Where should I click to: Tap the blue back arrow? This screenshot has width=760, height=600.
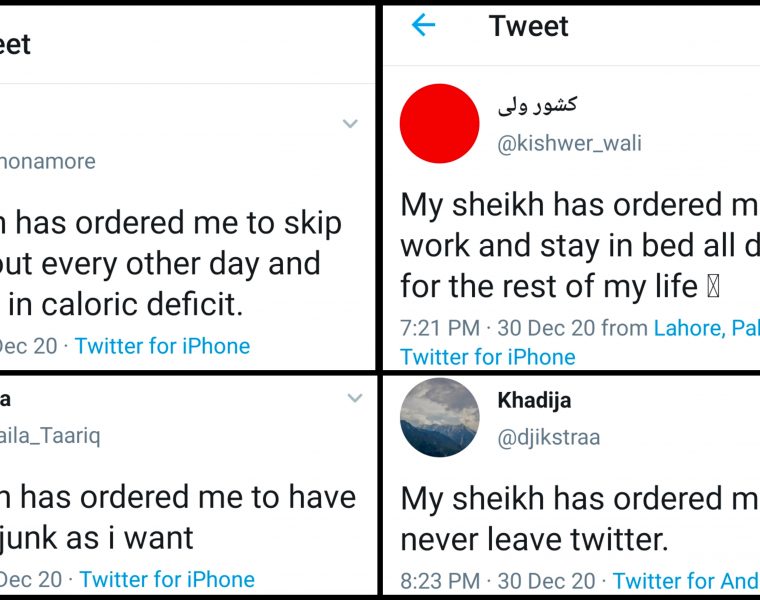pos(424,25)
